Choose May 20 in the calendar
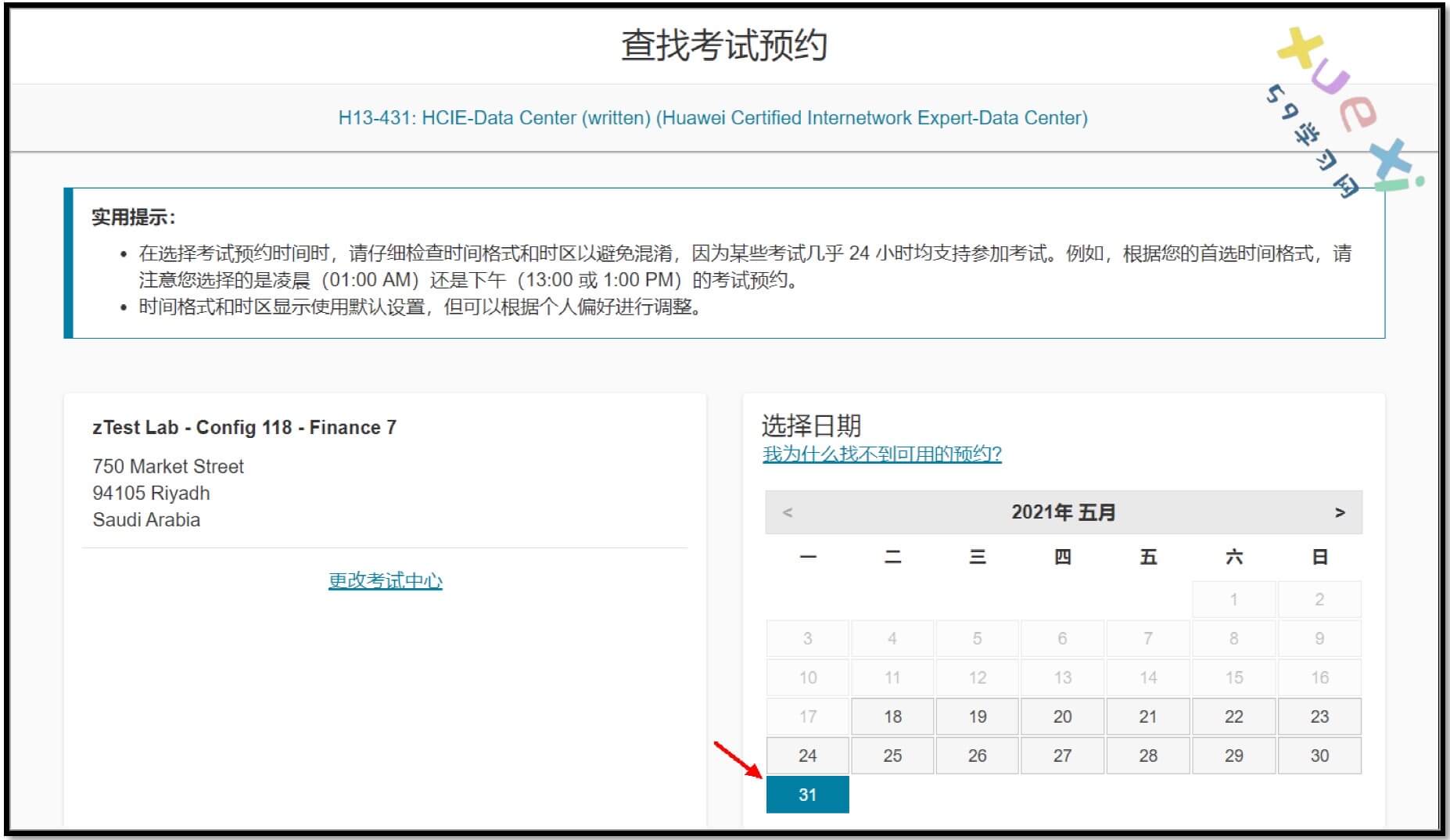The width and height of the screenshot is (1450, 840). (x=1062, y=716)
